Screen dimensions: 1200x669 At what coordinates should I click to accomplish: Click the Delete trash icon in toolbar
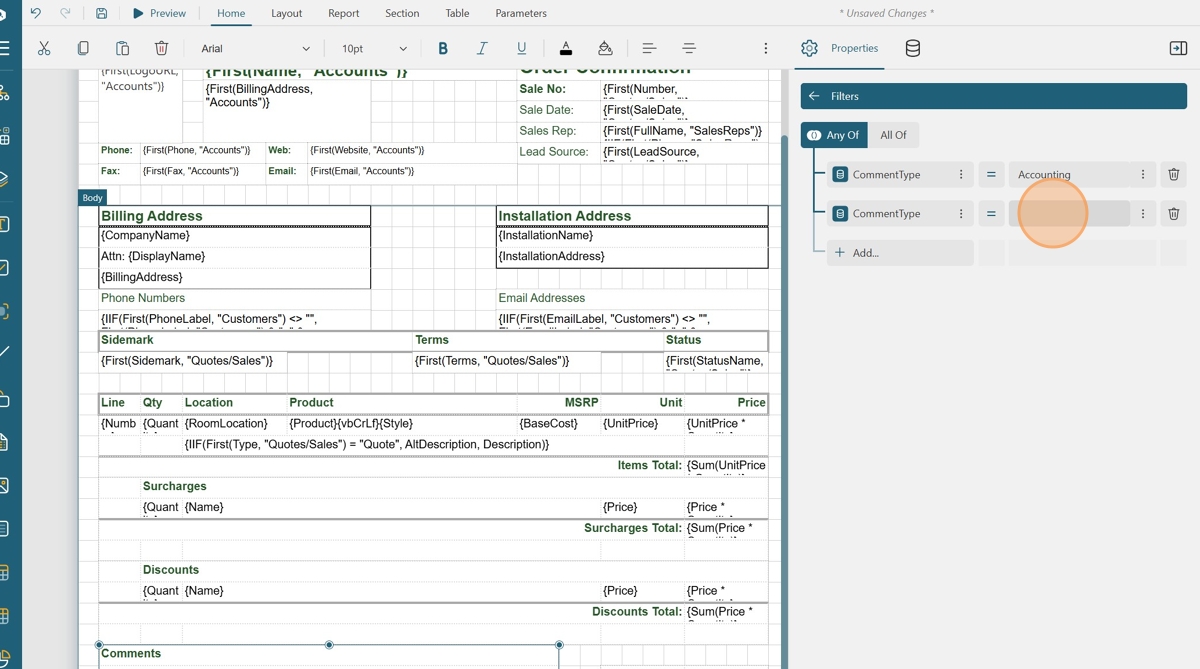(161, 48)
